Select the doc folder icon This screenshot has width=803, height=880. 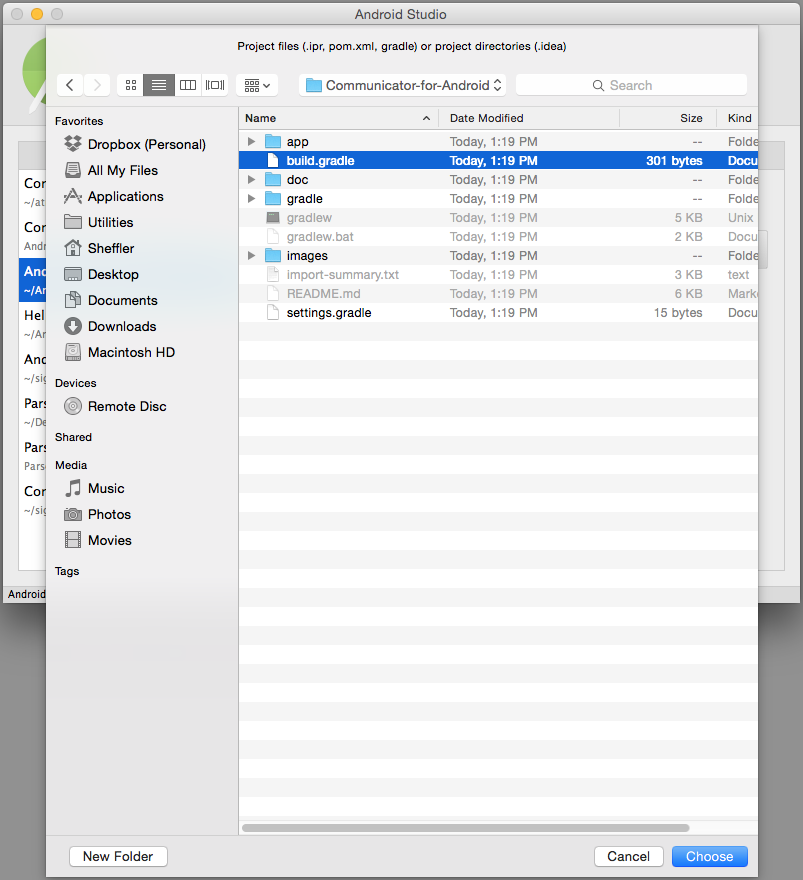click(x=273, y=180)
